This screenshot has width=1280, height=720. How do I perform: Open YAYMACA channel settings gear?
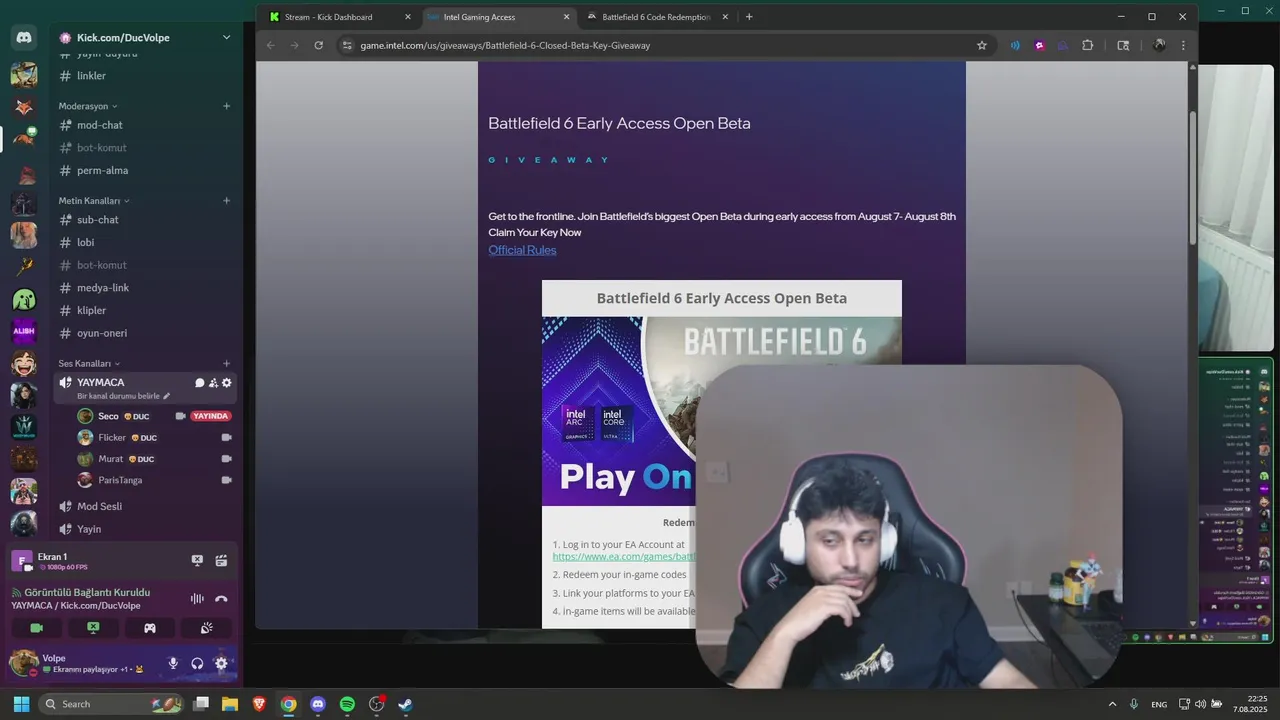[x=227, y=383]
